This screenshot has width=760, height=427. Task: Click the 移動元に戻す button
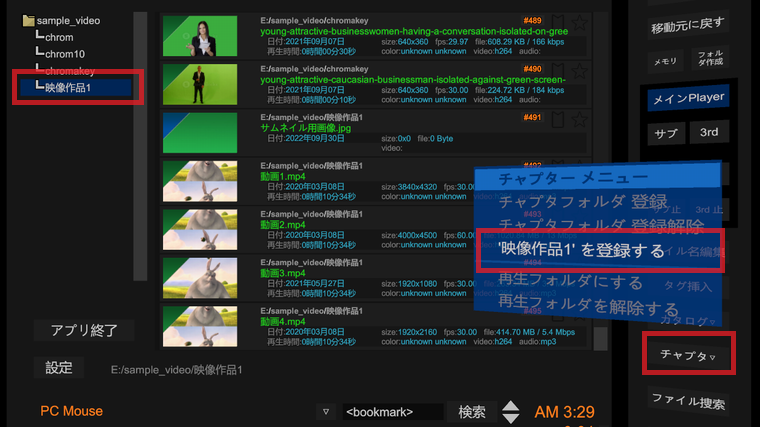[688, 25]
